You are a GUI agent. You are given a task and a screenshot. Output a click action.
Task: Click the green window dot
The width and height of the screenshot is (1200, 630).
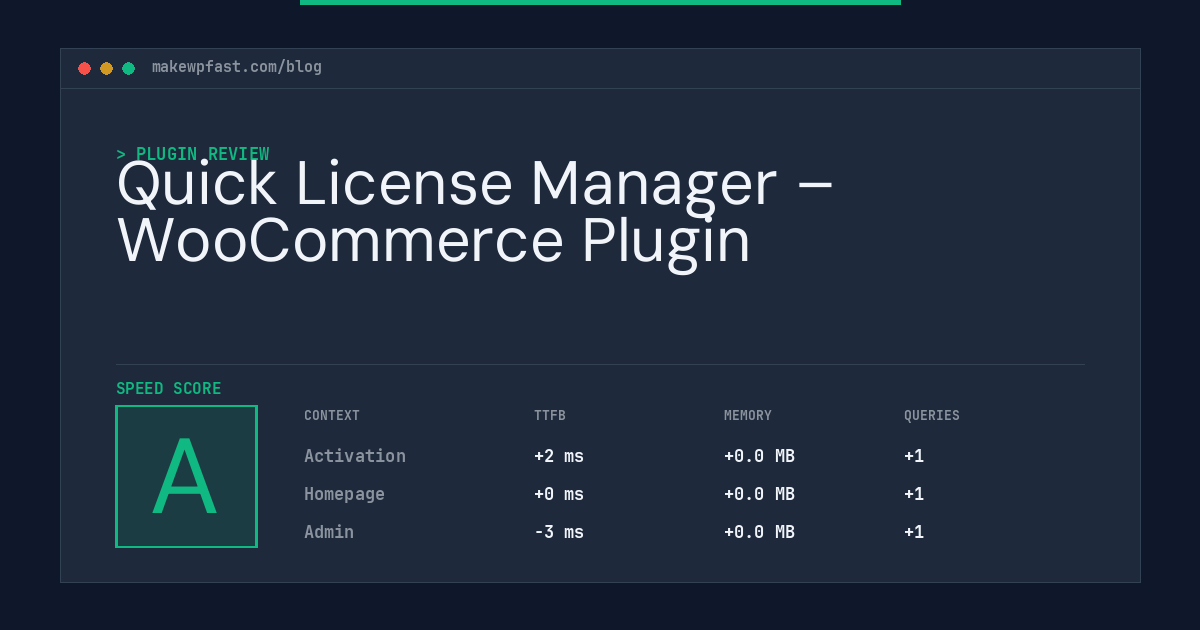coord(128,68)
